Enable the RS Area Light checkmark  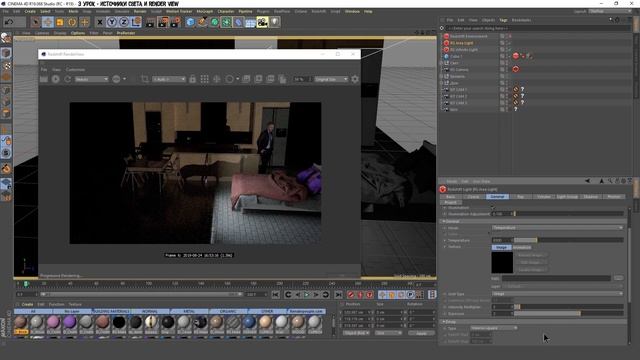tap(509, 43)
